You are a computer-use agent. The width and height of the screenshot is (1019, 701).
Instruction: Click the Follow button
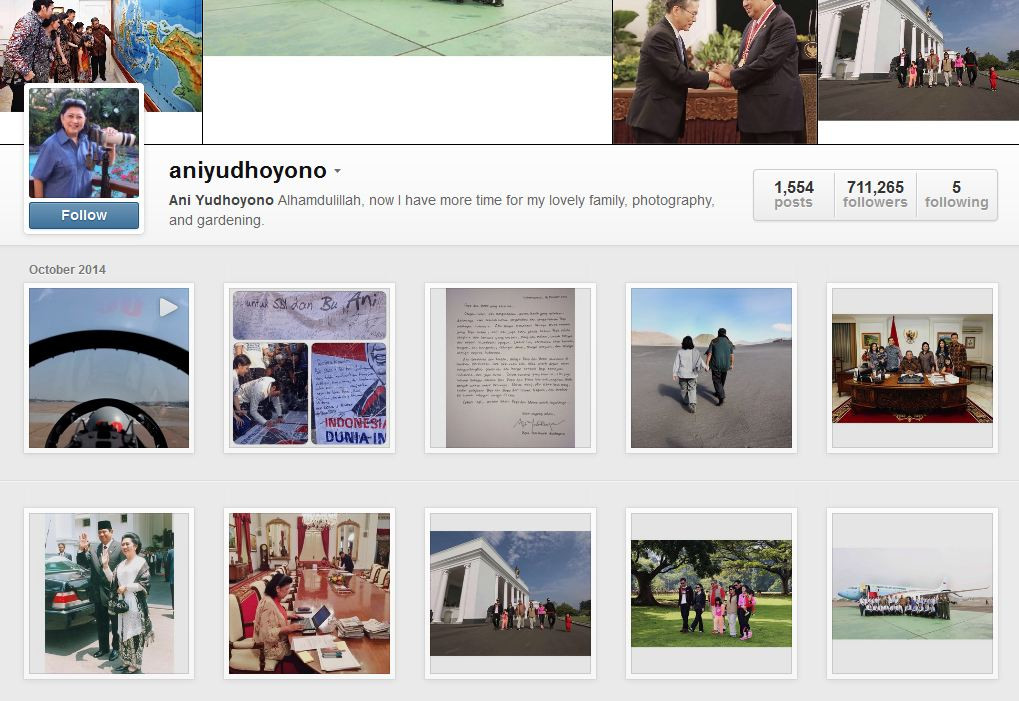84,215
